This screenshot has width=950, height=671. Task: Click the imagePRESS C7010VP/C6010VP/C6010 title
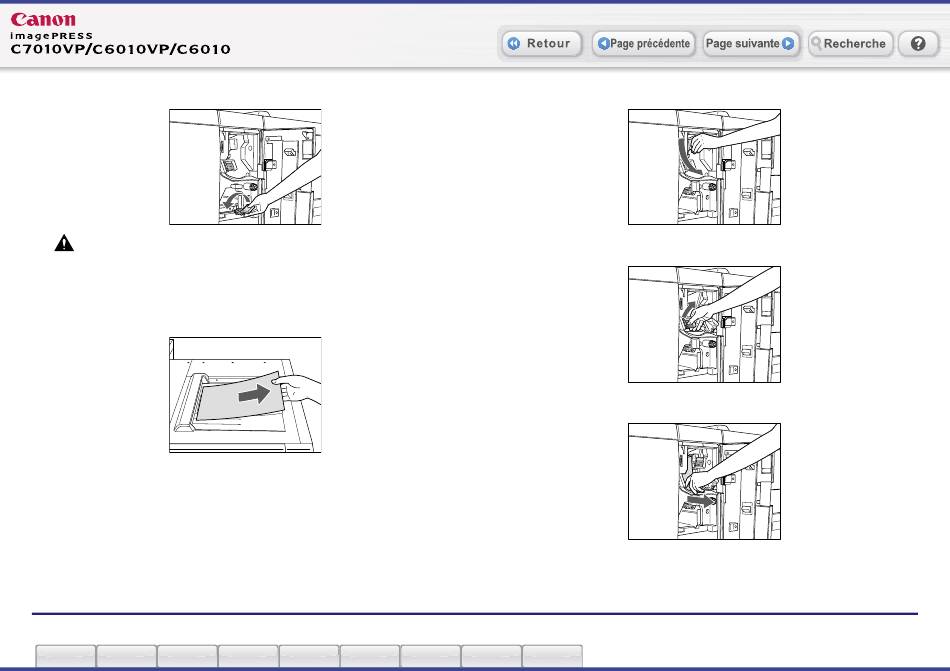(x=120, y=44)
